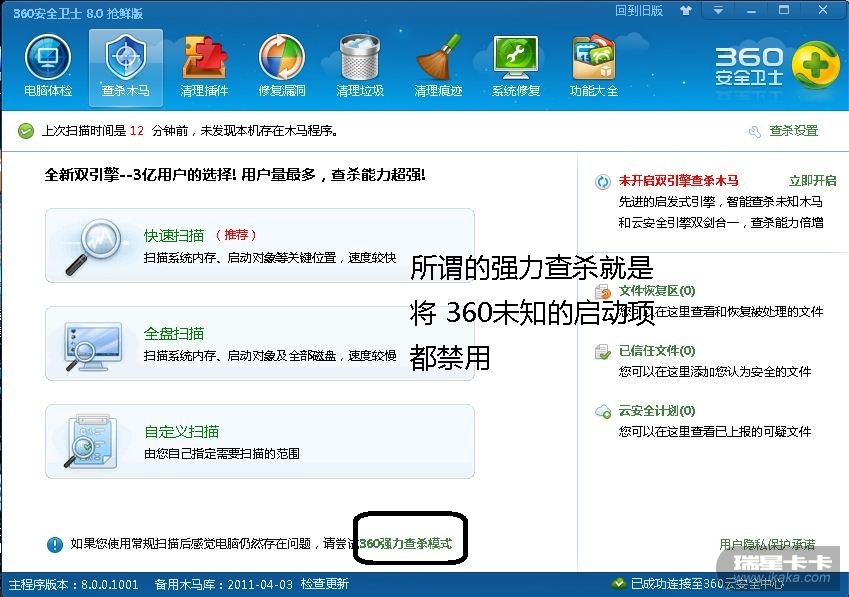Click cloud connection status icon in status bar
849x597 pixels.
(x=618, y=583)
